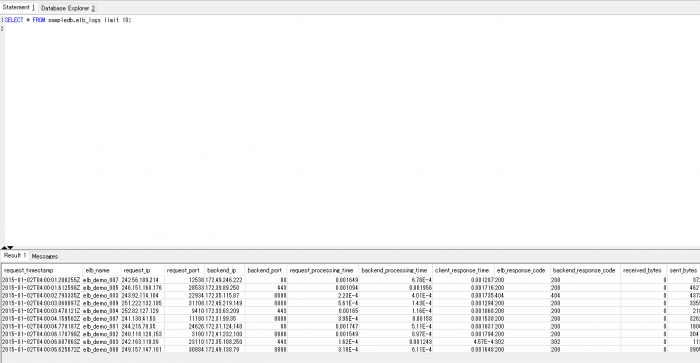Select the request_ip column header
The width and height of the screenshot is (700, 363).
(142, 271)
